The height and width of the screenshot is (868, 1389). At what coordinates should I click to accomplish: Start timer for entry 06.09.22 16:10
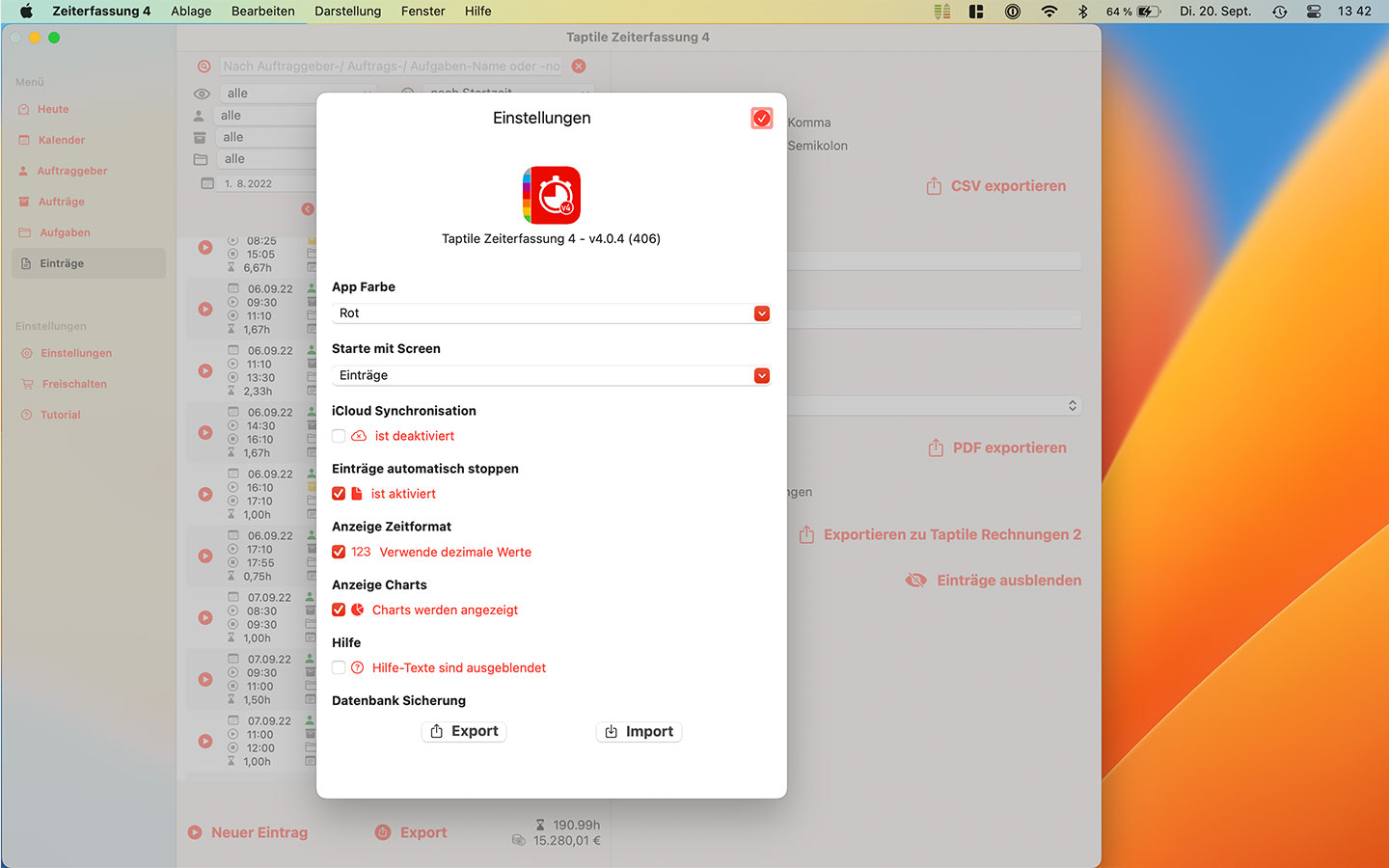click(x=205, y=495)
